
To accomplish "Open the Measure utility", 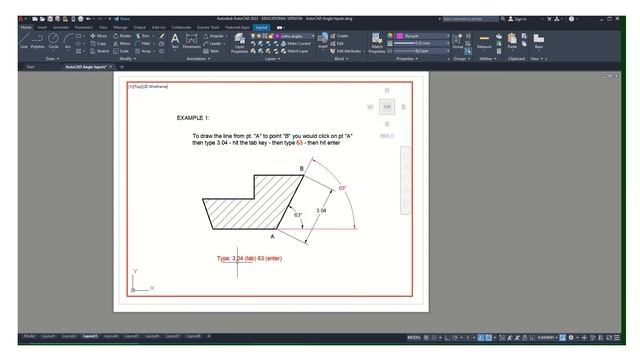I will (x=484, y=41).
